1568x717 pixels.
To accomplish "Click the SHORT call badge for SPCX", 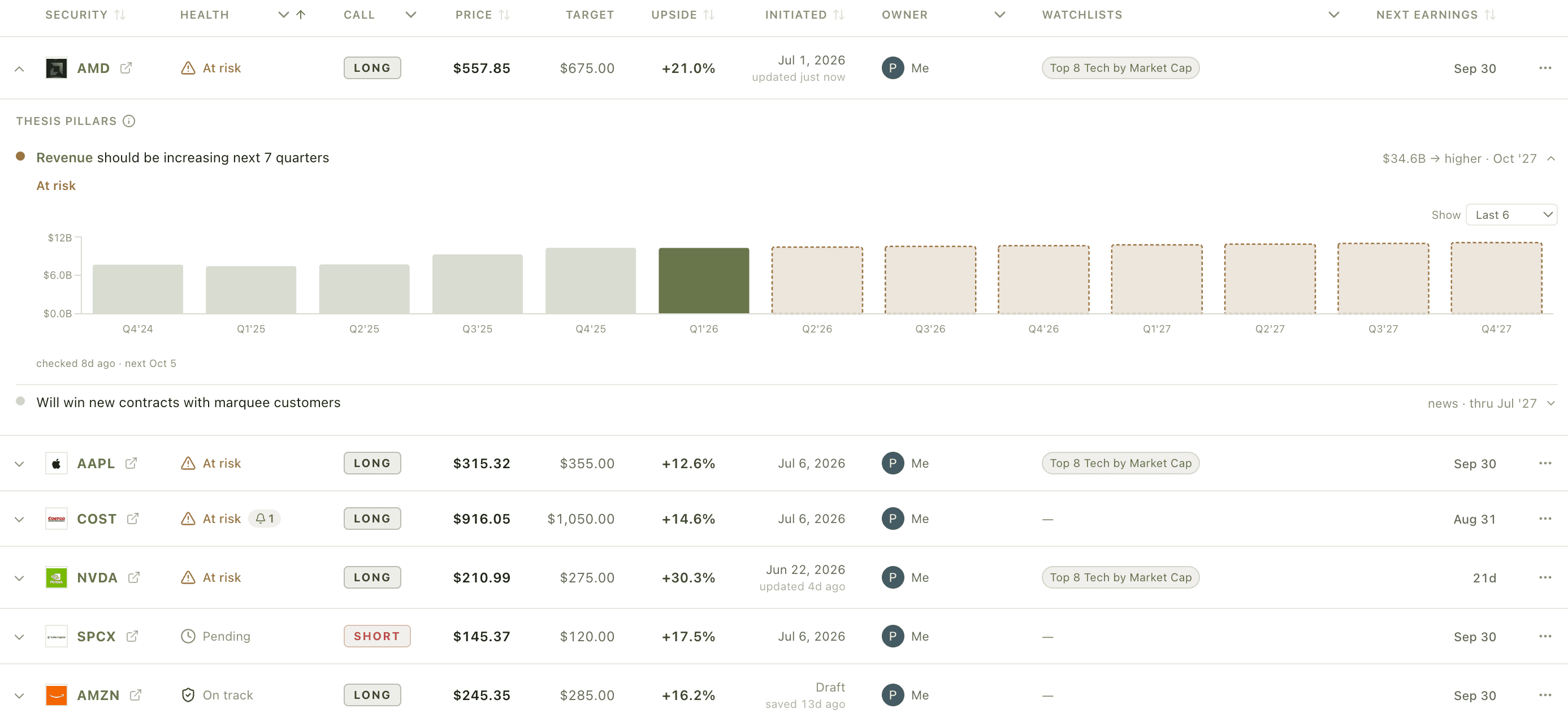I will point(377,636).
